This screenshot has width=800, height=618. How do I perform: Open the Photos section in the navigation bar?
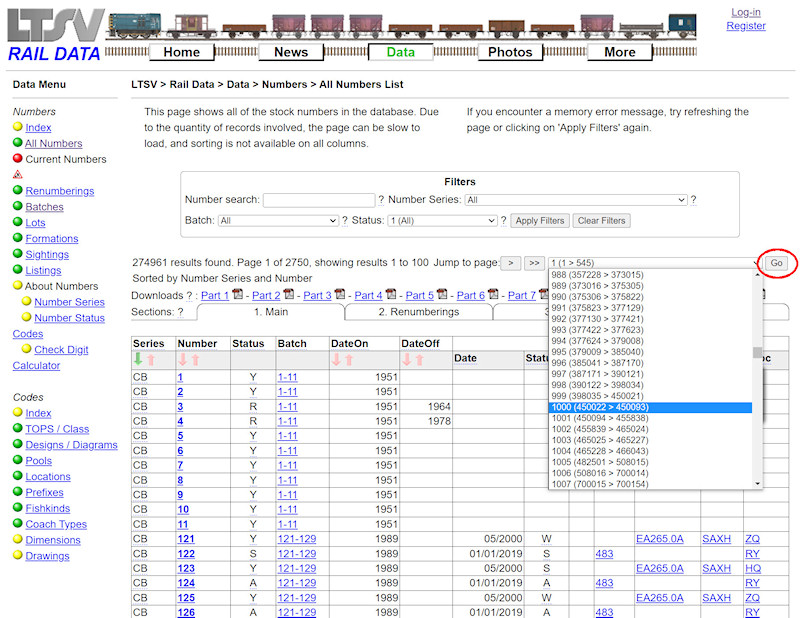coord(510,52)
